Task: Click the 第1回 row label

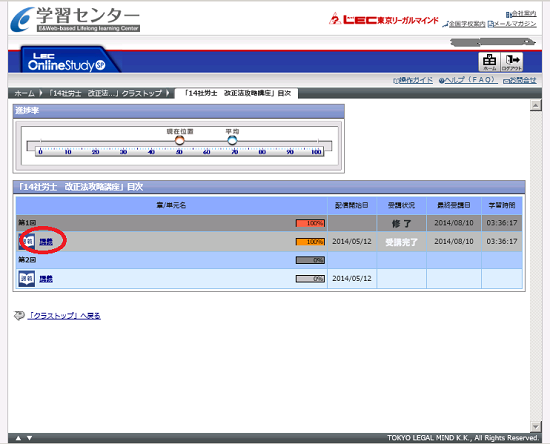Action: [x=27, y=223]
